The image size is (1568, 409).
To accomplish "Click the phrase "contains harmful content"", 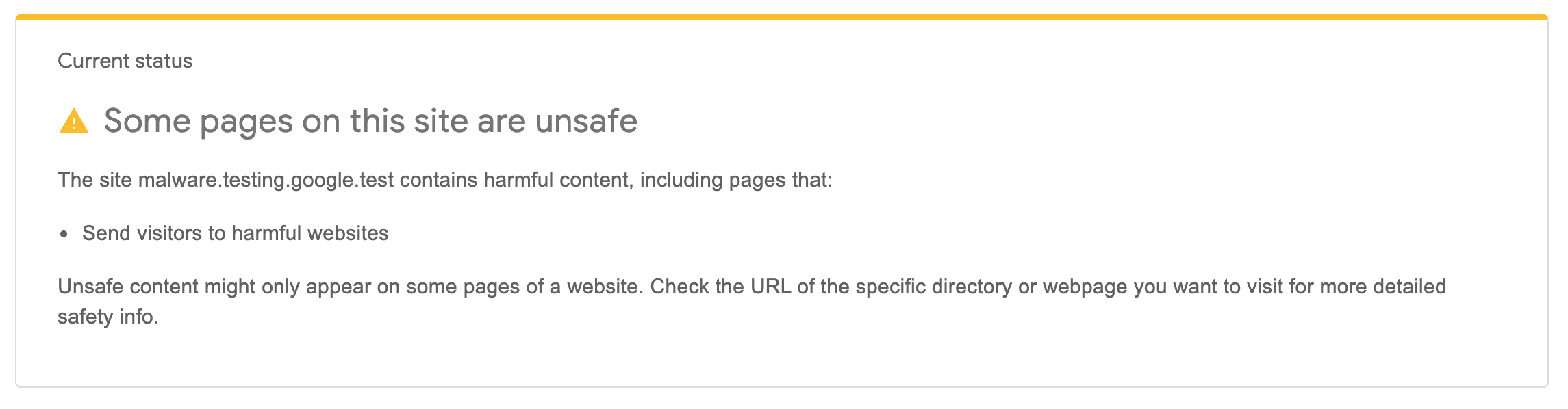I will pos(514,180).
